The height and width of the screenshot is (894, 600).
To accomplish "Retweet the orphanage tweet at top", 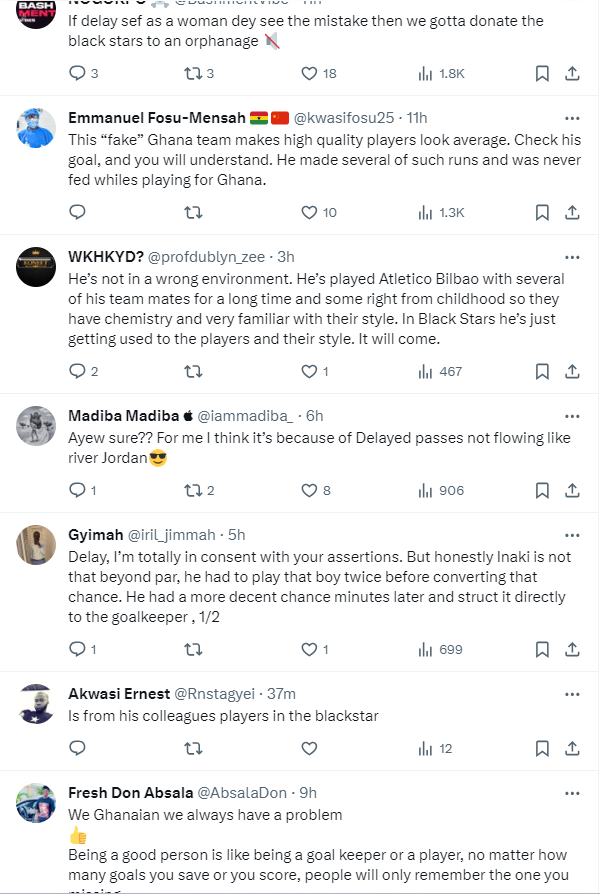I will coord(195,73).
